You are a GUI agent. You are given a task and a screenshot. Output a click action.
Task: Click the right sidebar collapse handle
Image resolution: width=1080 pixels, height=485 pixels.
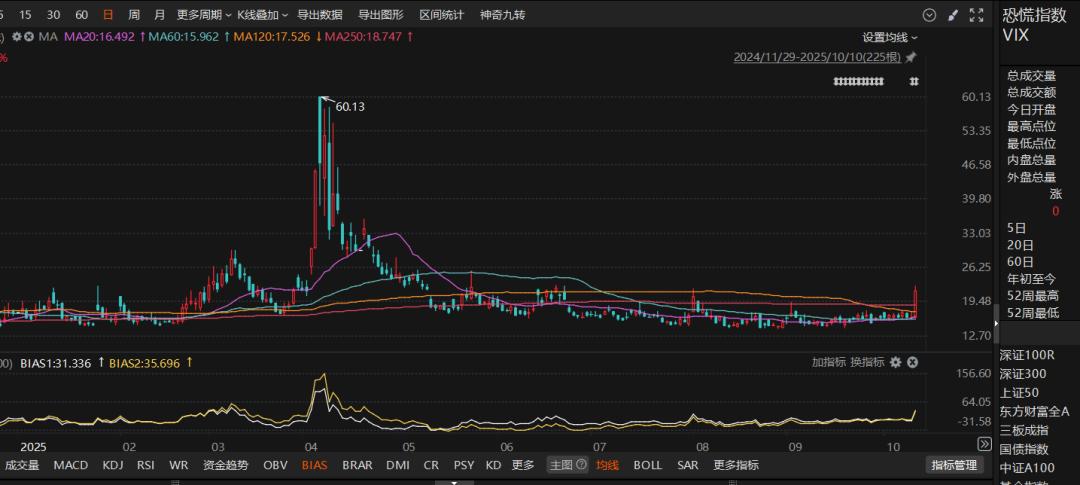coord(995,322)
